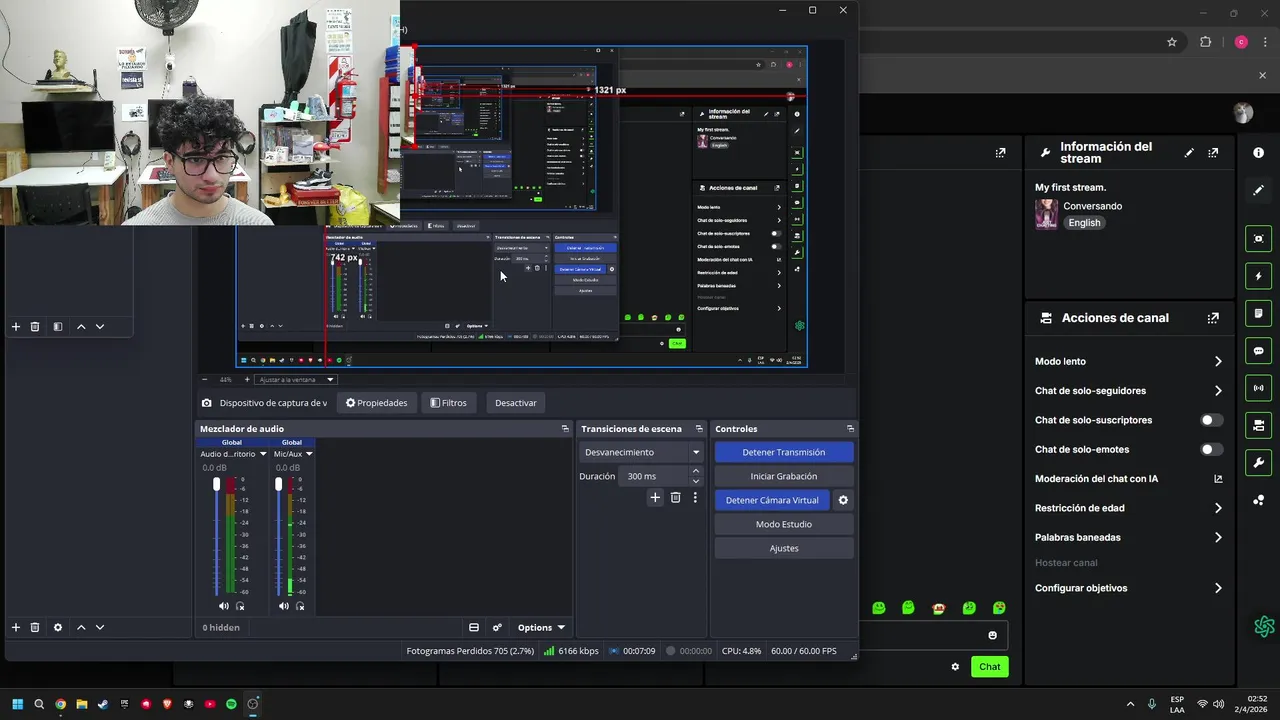Toggle broadcast signal icon in Kick sidebar
The height and width of the screenshot is (720, 1280).
click(x=1259, y=388)
